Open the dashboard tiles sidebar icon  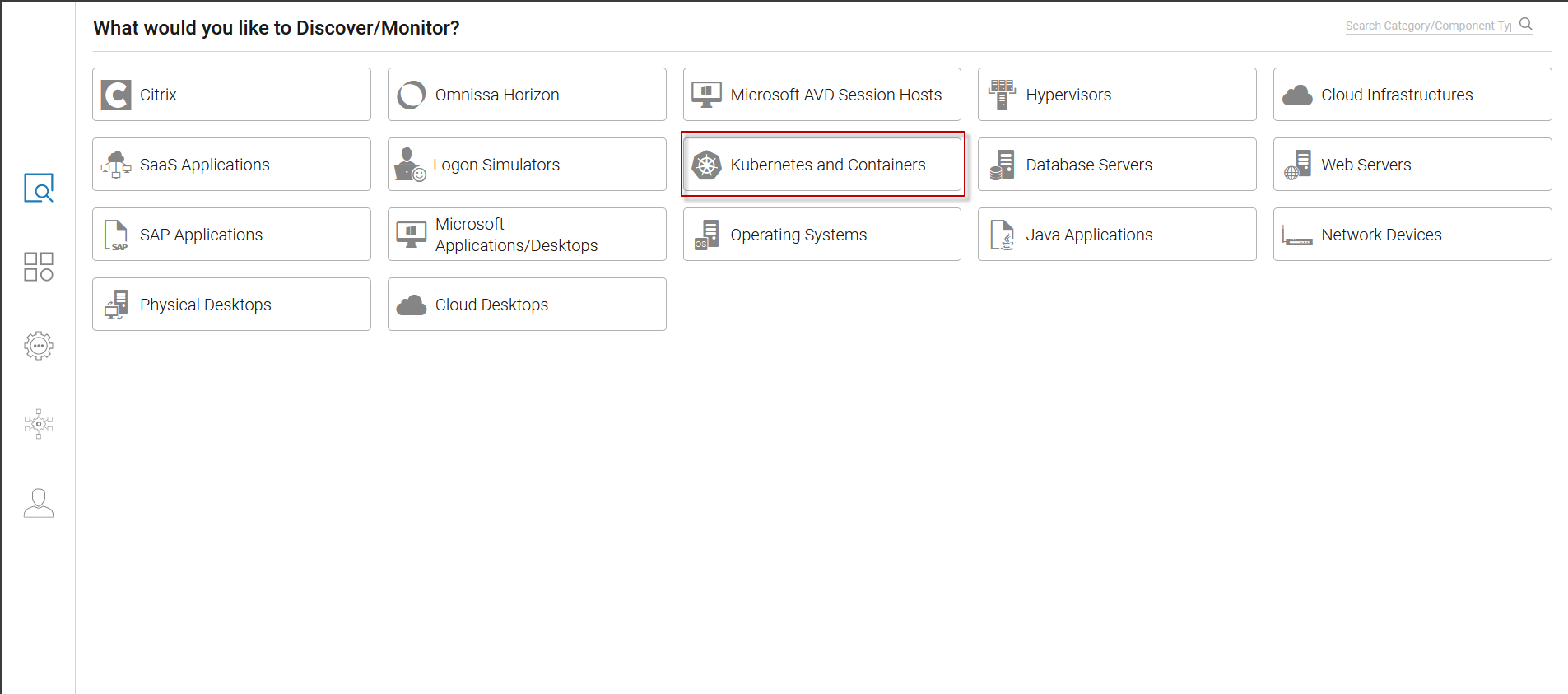39,267
